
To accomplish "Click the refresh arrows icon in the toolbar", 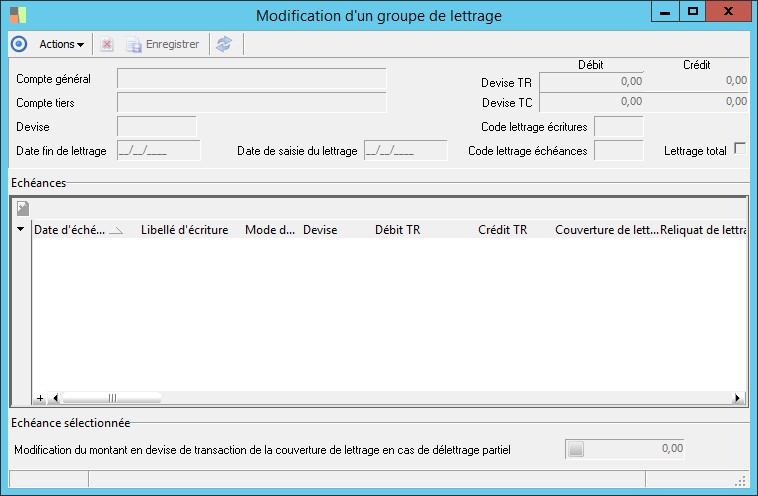I will [224, 44].
